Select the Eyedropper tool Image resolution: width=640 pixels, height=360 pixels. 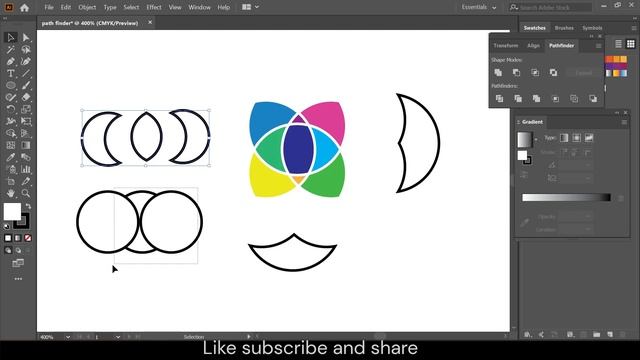11,157
